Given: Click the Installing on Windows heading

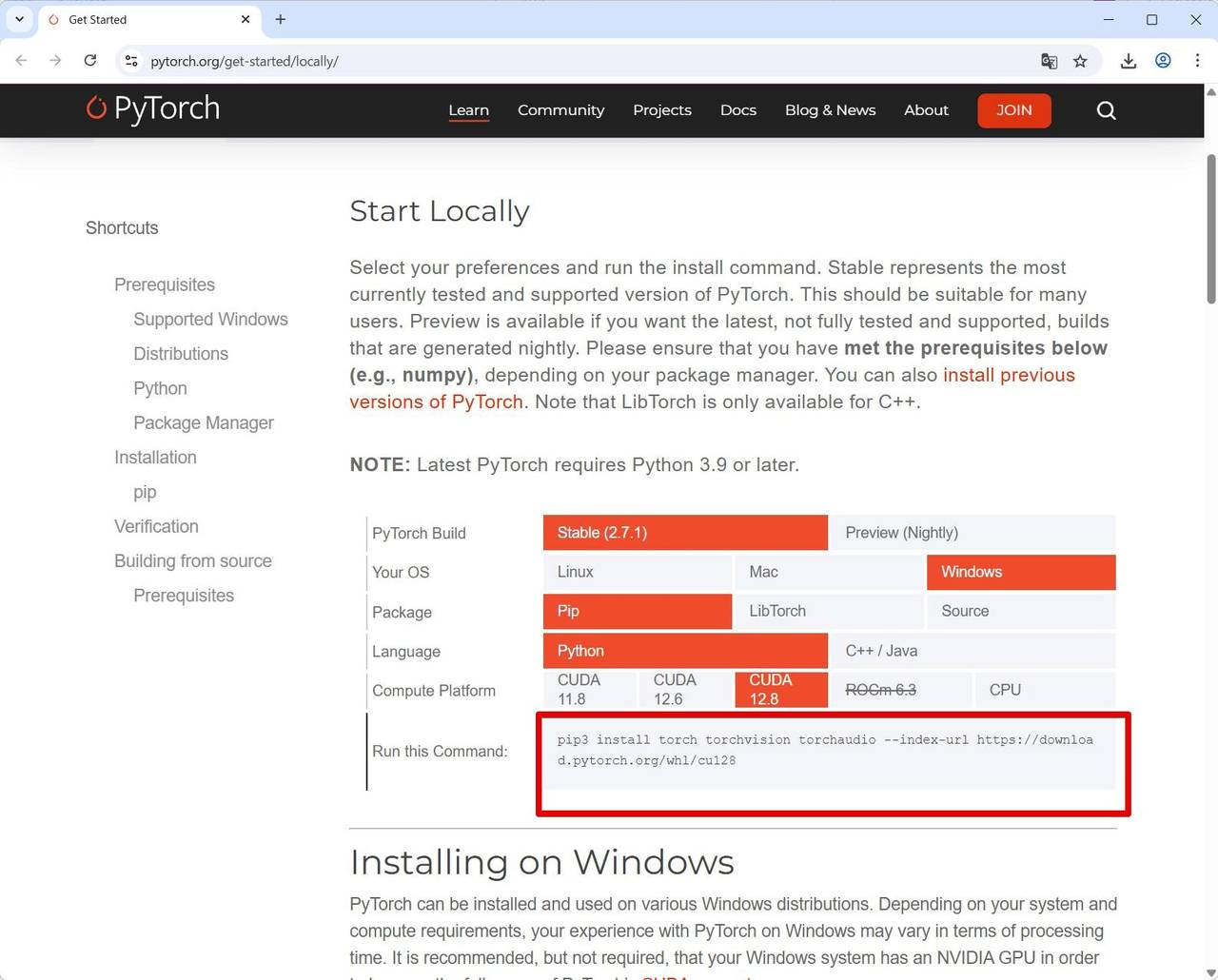Looking at the screenshot, I should (x=542, y=862).
